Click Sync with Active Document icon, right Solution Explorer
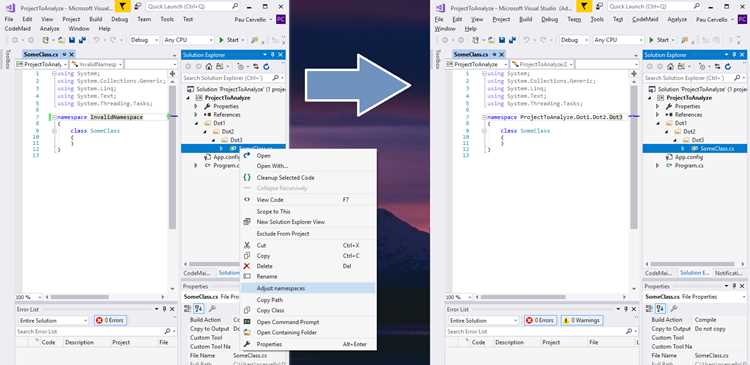 click(x=717, y=67)
